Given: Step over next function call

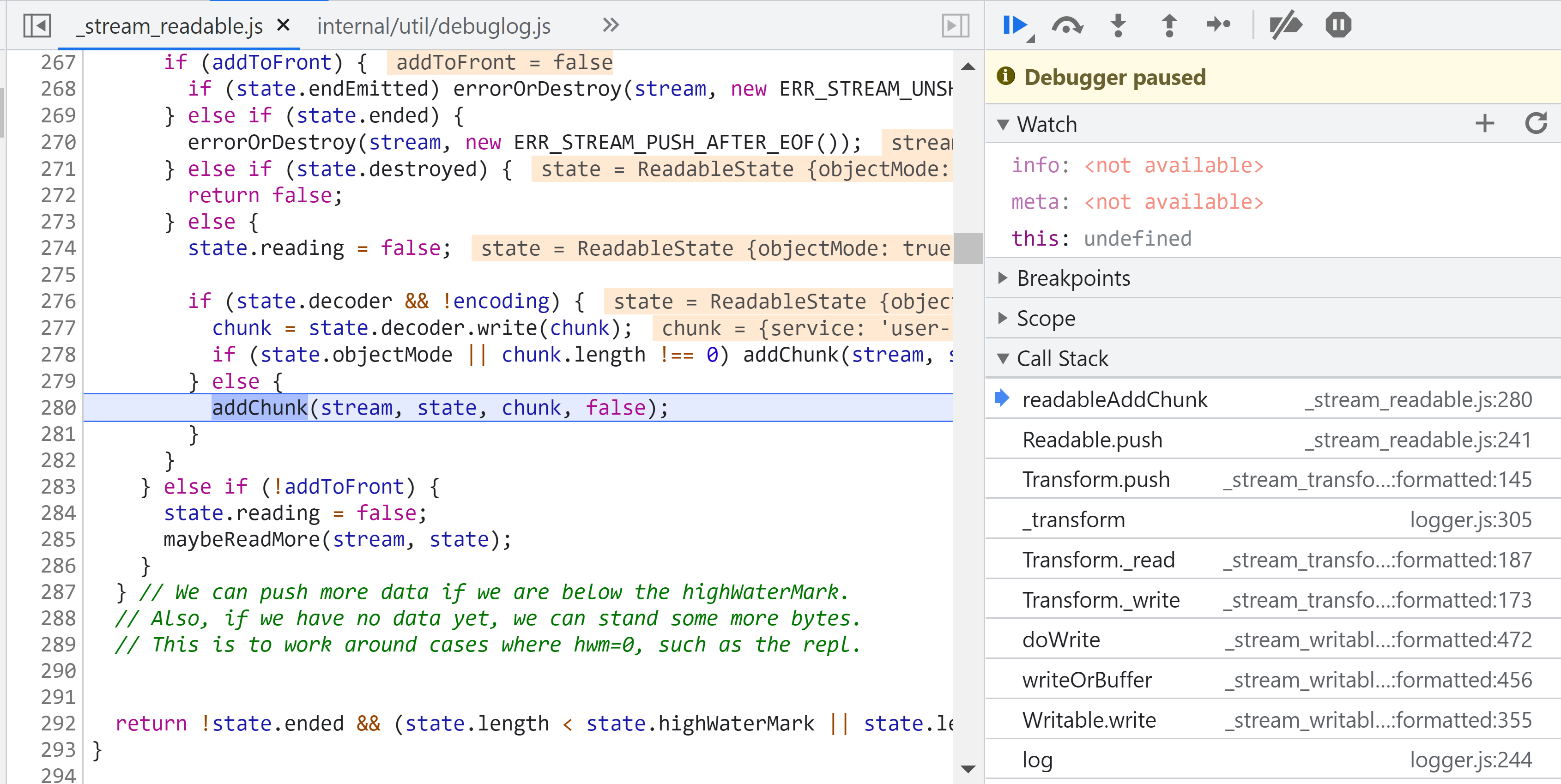Looking at the screenshot, I should click(1066, 25).
